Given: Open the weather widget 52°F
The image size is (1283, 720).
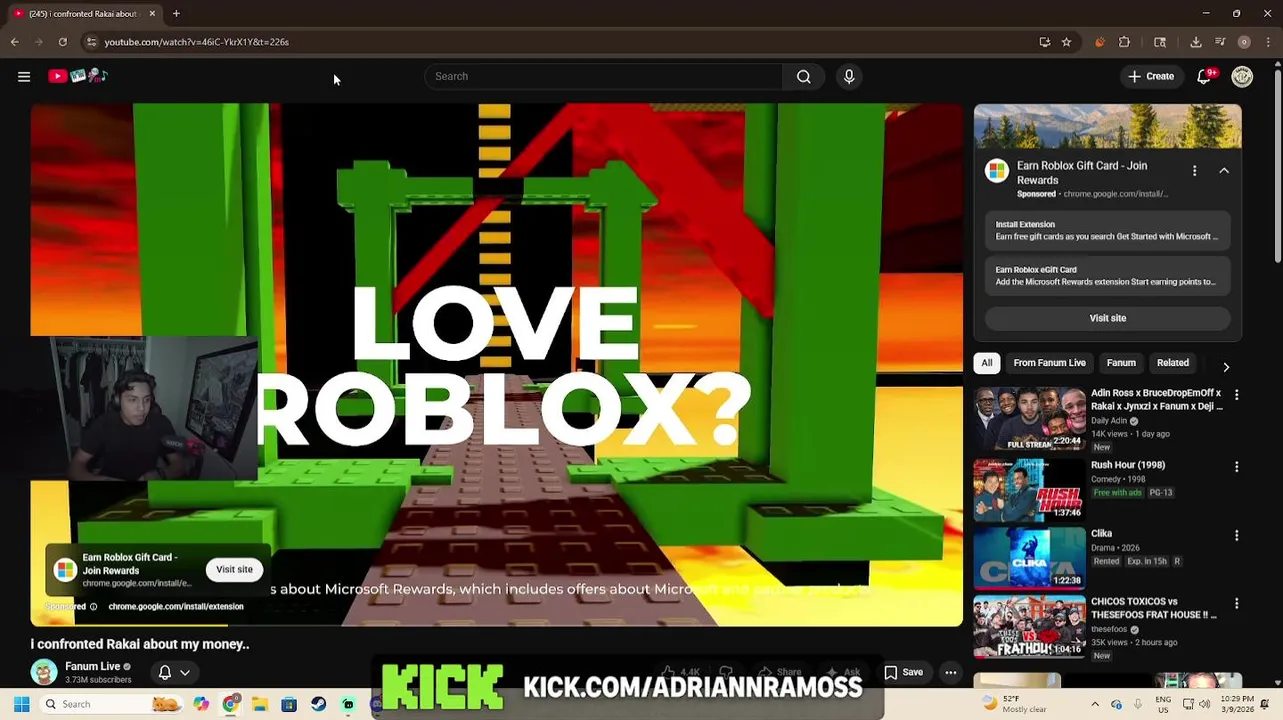Looking at the screenshot, I should click(1014, 704).
